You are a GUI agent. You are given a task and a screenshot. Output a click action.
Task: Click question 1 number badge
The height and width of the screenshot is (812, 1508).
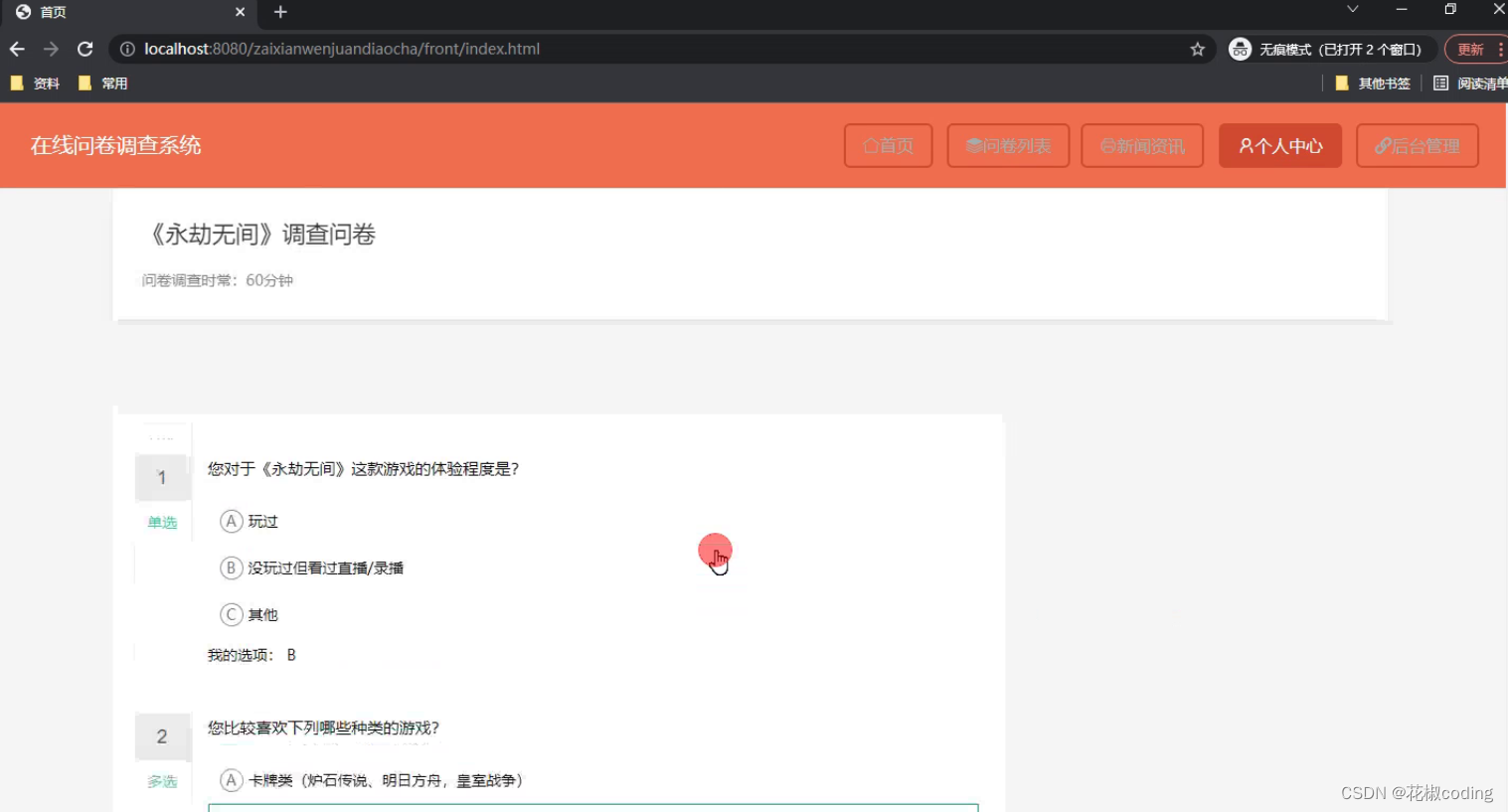point(162,478)
